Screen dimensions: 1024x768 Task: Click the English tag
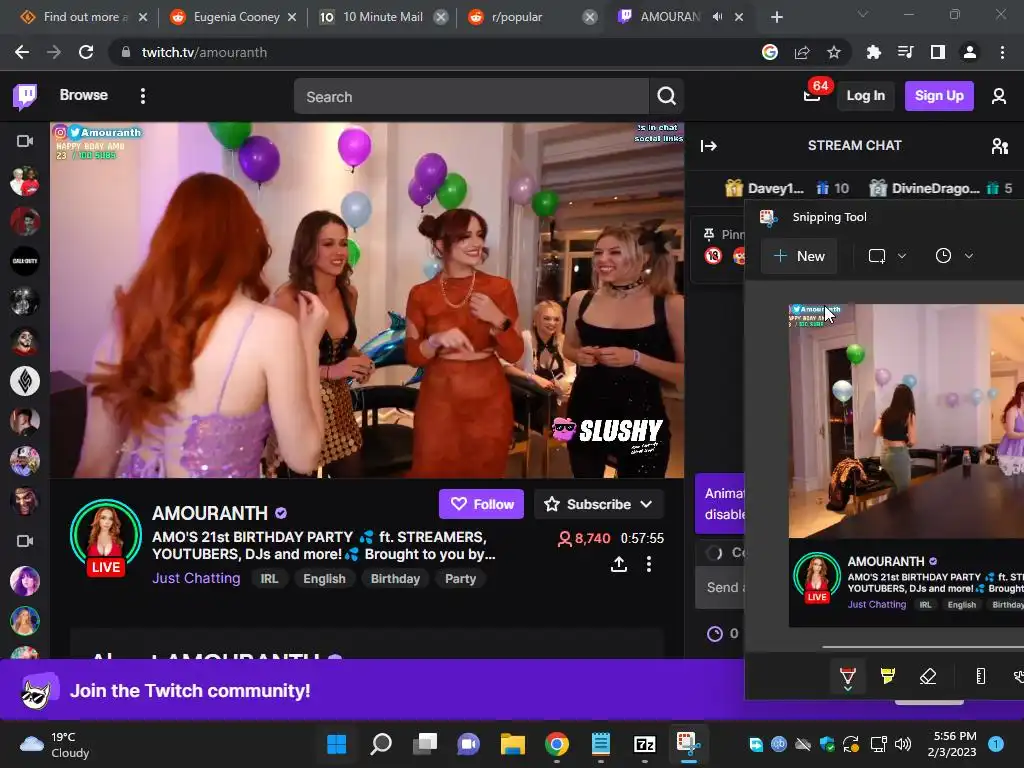click(324, 579)
